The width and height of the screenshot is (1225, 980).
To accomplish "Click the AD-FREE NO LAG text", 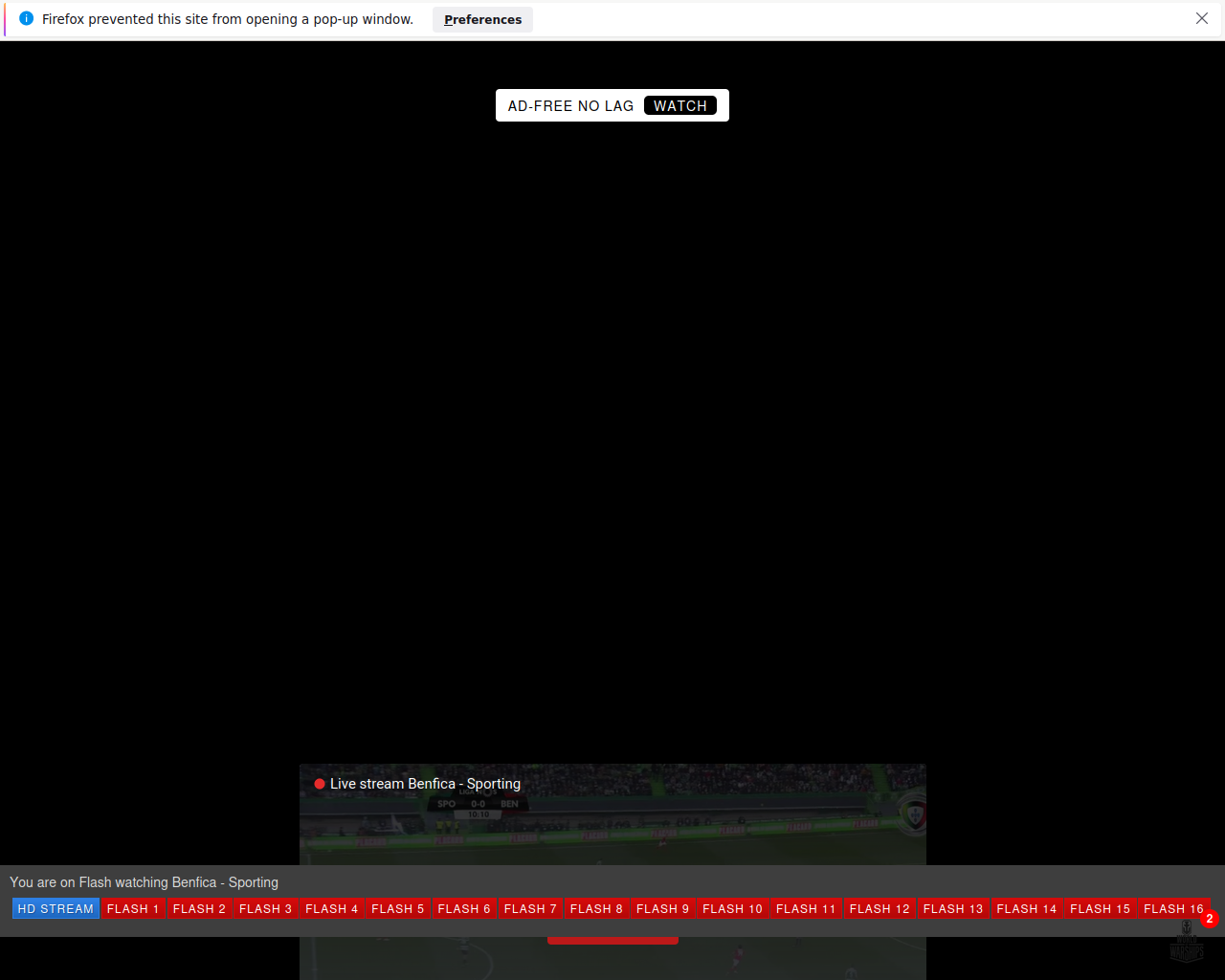I will coord(570,106).
